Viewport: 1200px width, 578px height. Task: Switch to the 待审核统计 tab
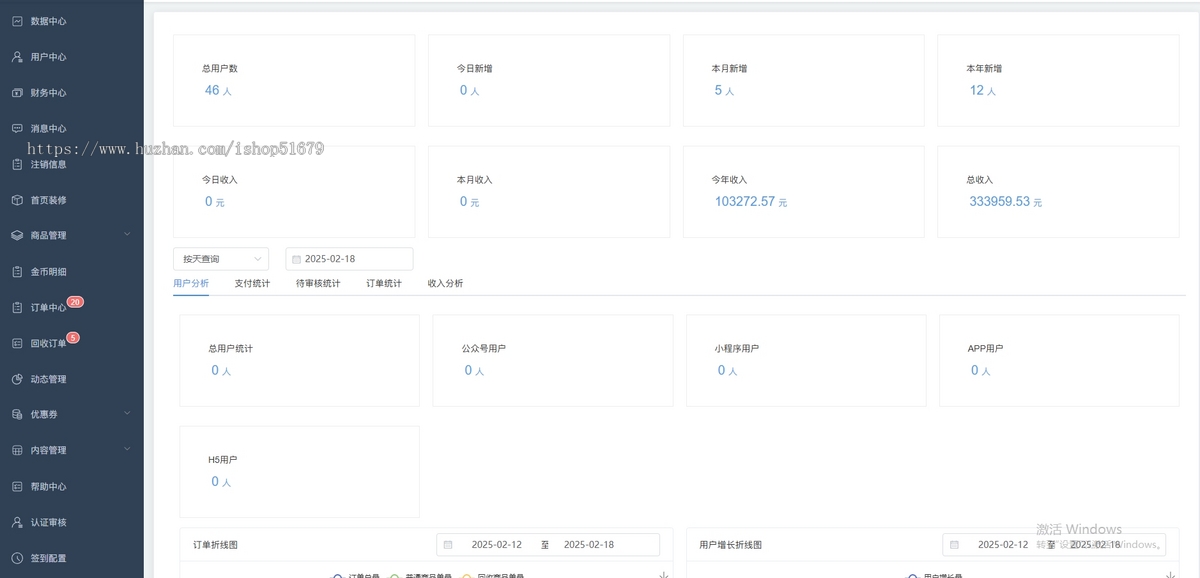pos(318,284)
